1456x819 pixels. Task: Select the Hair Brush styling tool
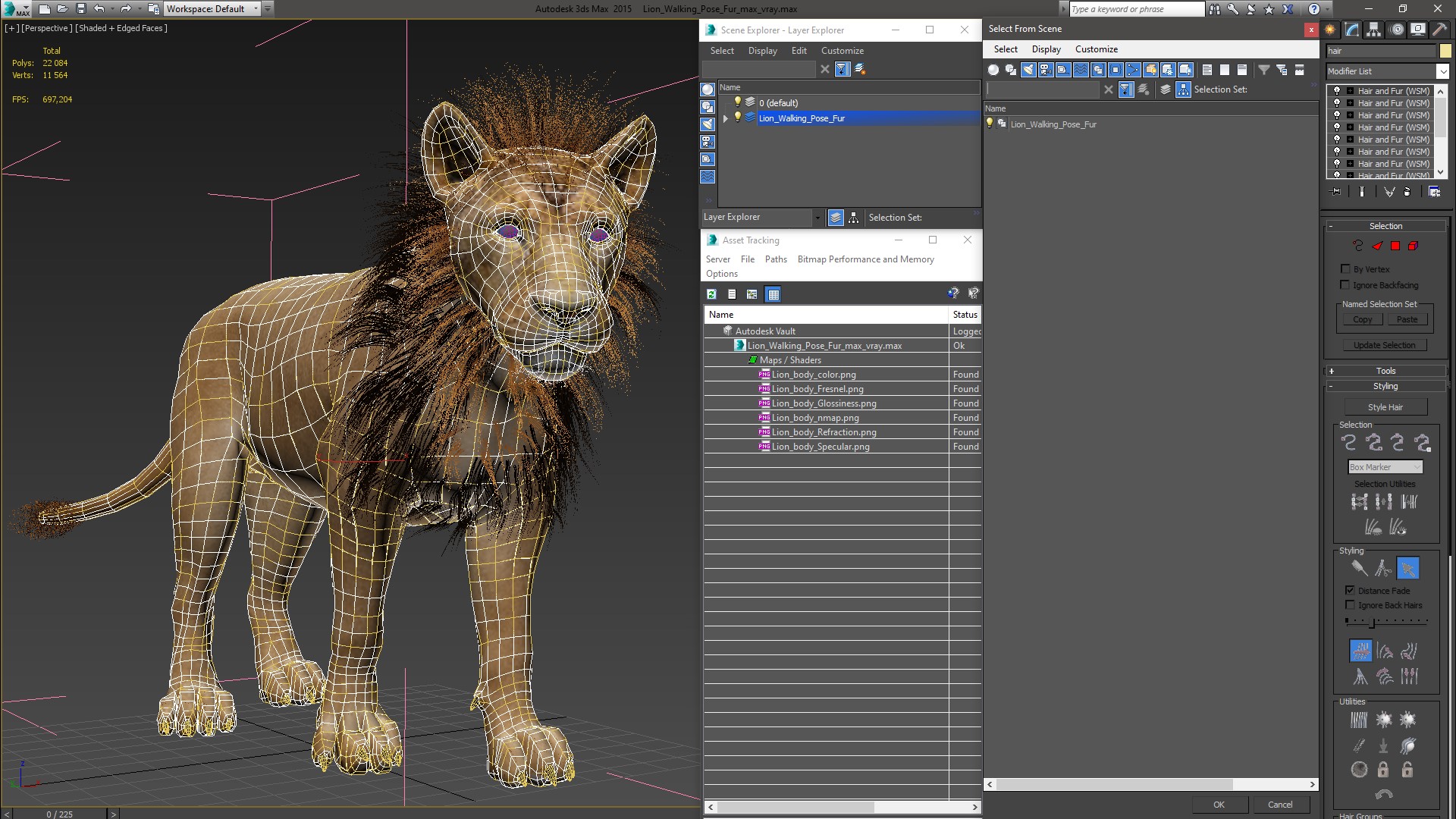(1359, 568)
